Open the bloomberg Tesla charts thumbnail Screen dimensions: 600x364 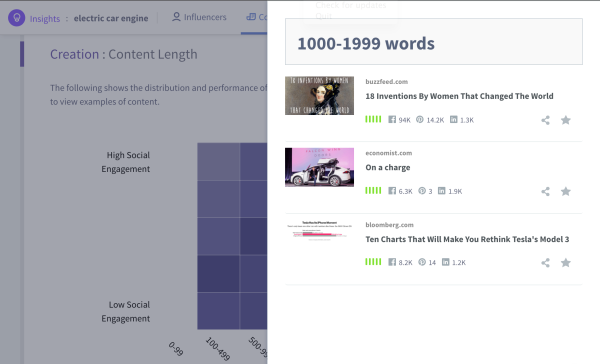pyautogui.click(x=319, y=231)
